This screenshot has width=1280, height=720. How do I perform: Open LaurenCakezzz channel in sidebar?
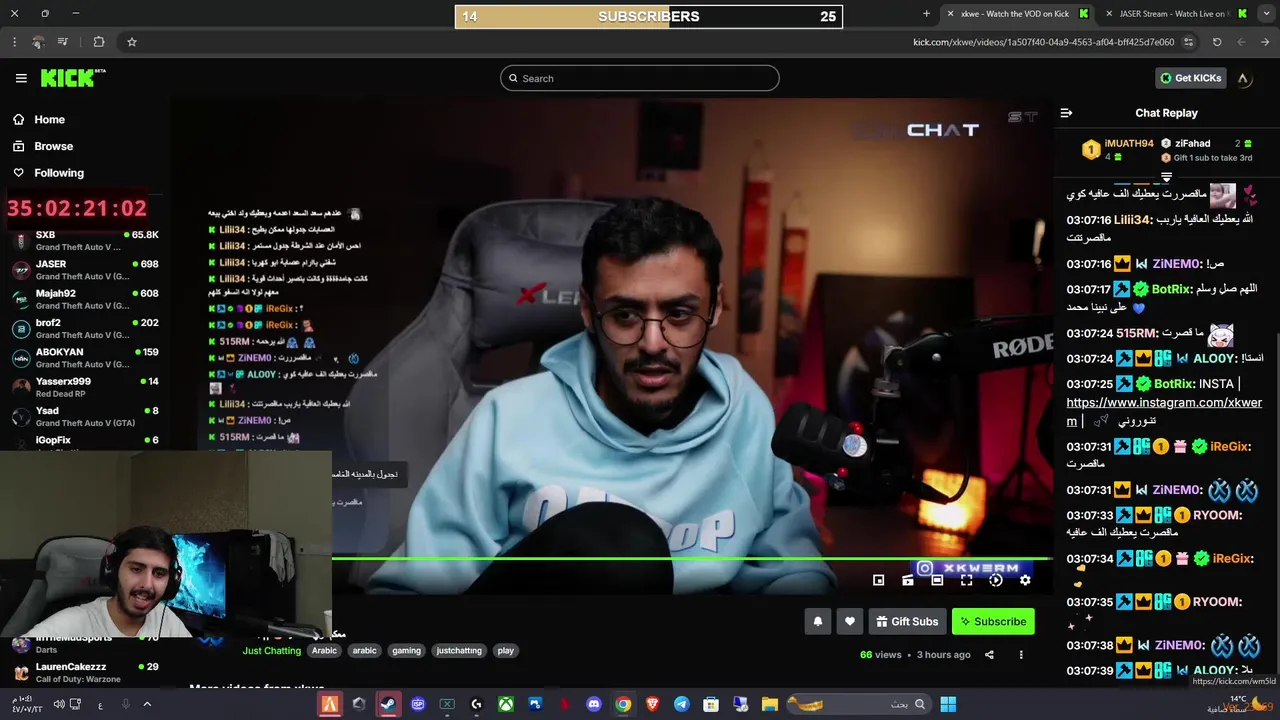click(x=85, y=672)
